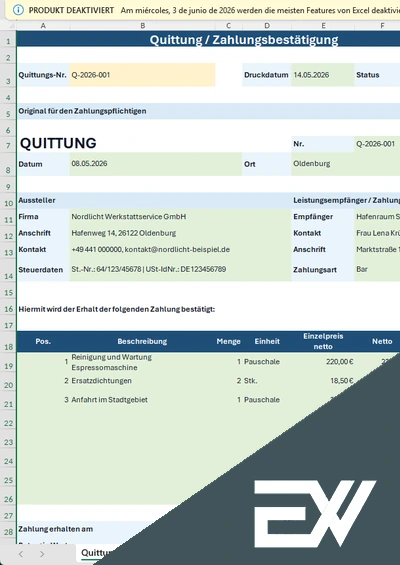Go to next sheet with the right arrow

42,554
